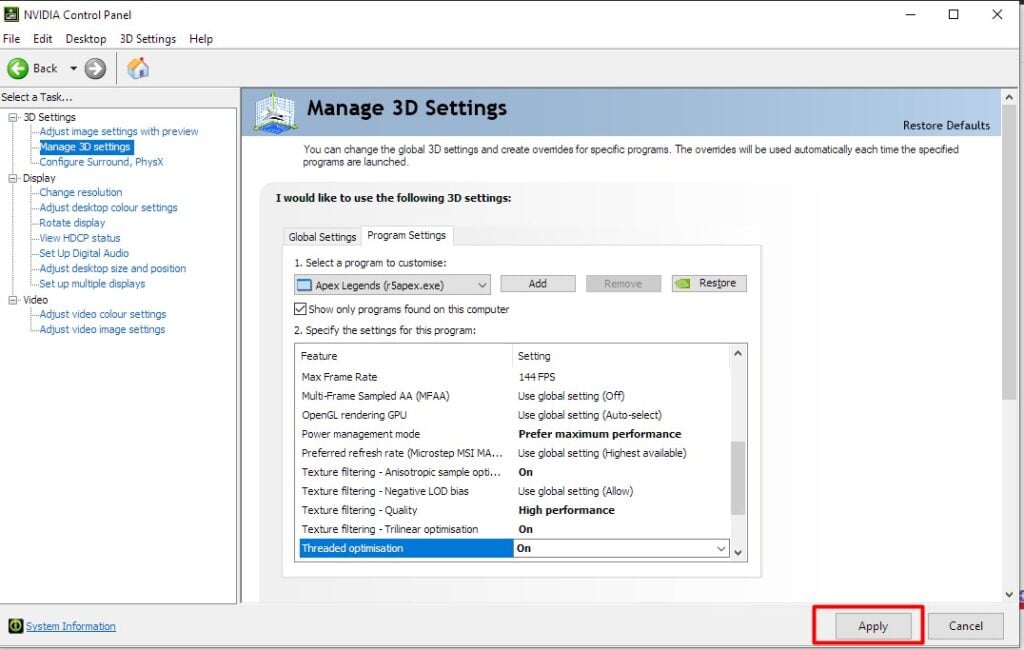Select Texture filtering - Trilinear optimisation row
The image size is (1024, 650).
tap(513, 529)
